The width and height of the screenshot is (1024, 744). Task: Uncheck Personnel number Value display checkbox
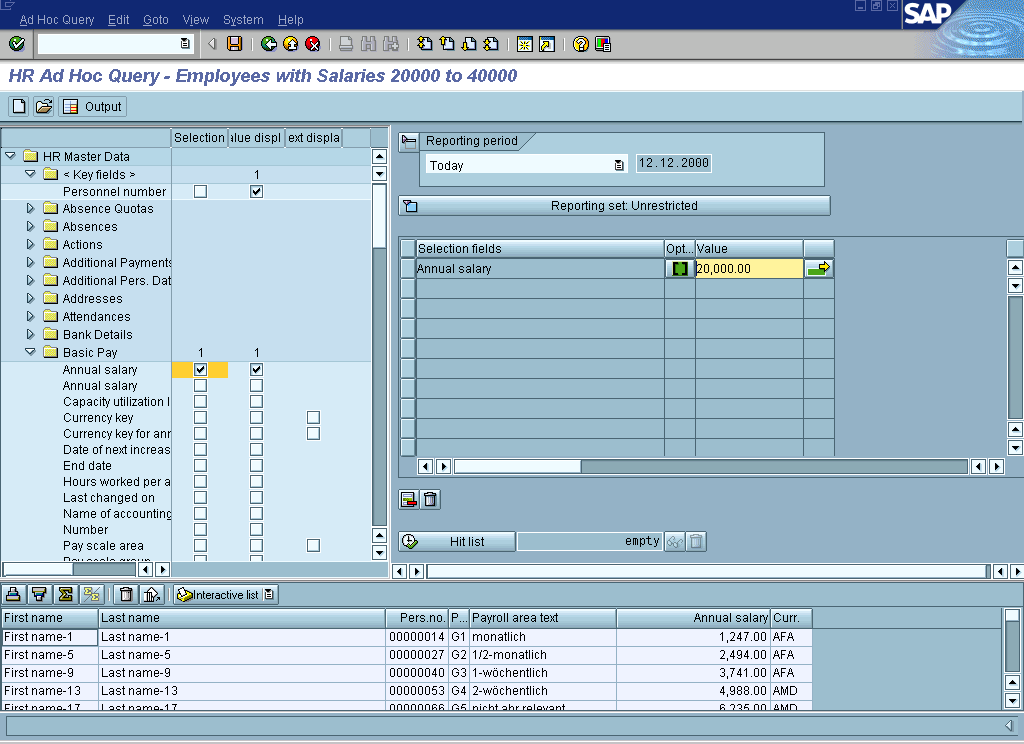pyautogui.click(x=257, y=191)
